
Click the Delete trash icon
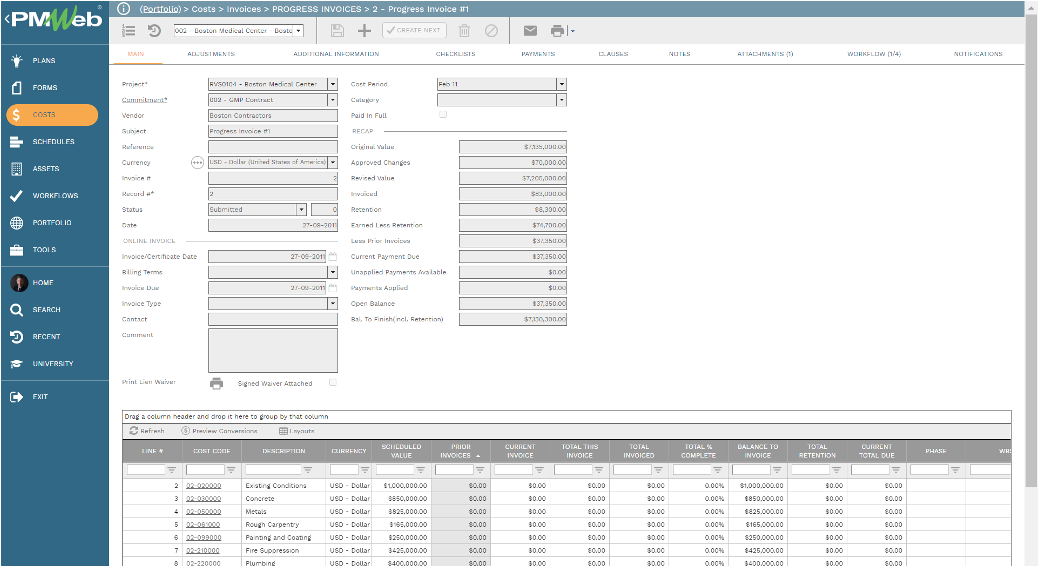(464, 30)
